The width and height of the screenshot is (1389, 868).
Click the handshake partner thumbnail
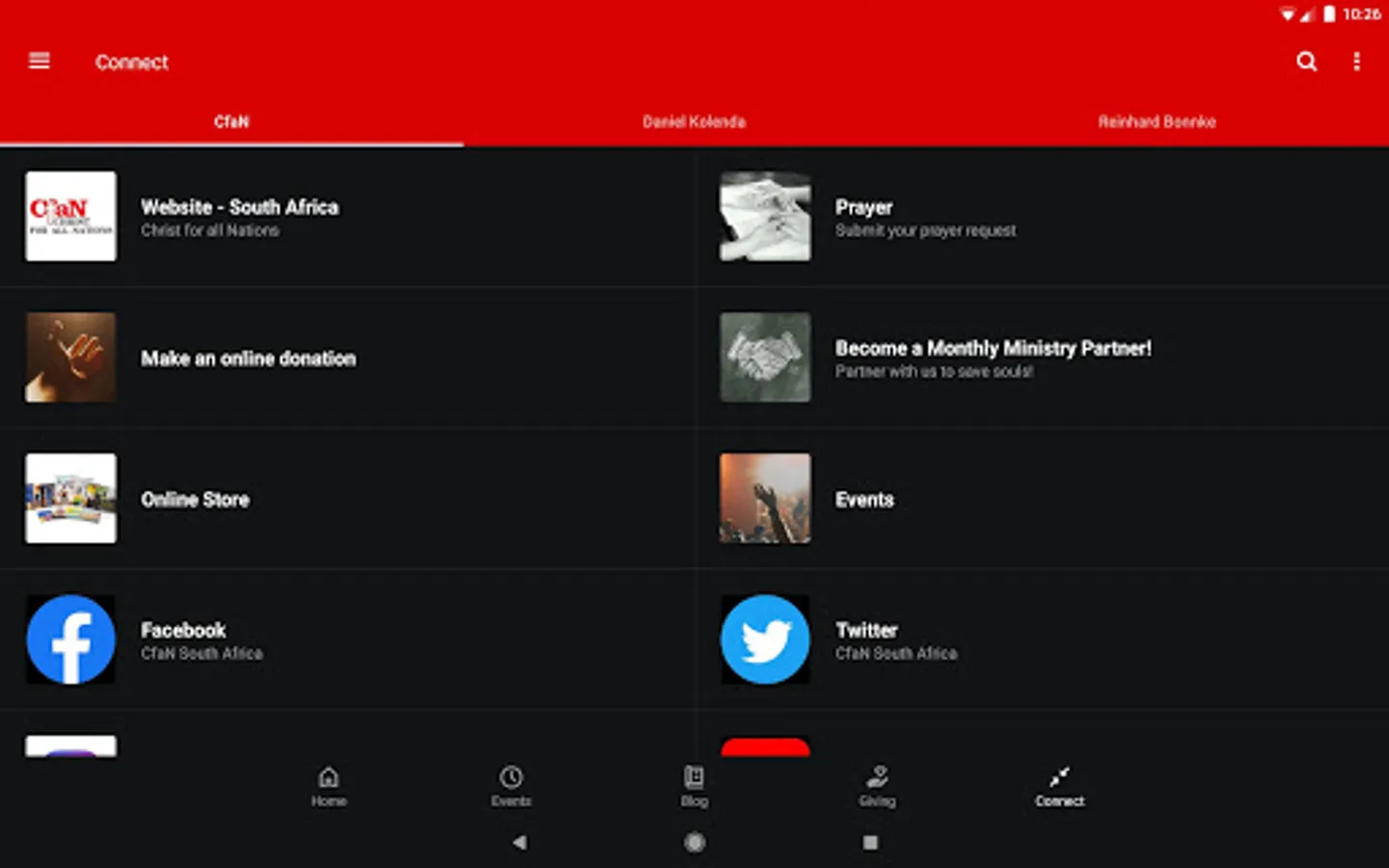[x=766, y=357]
